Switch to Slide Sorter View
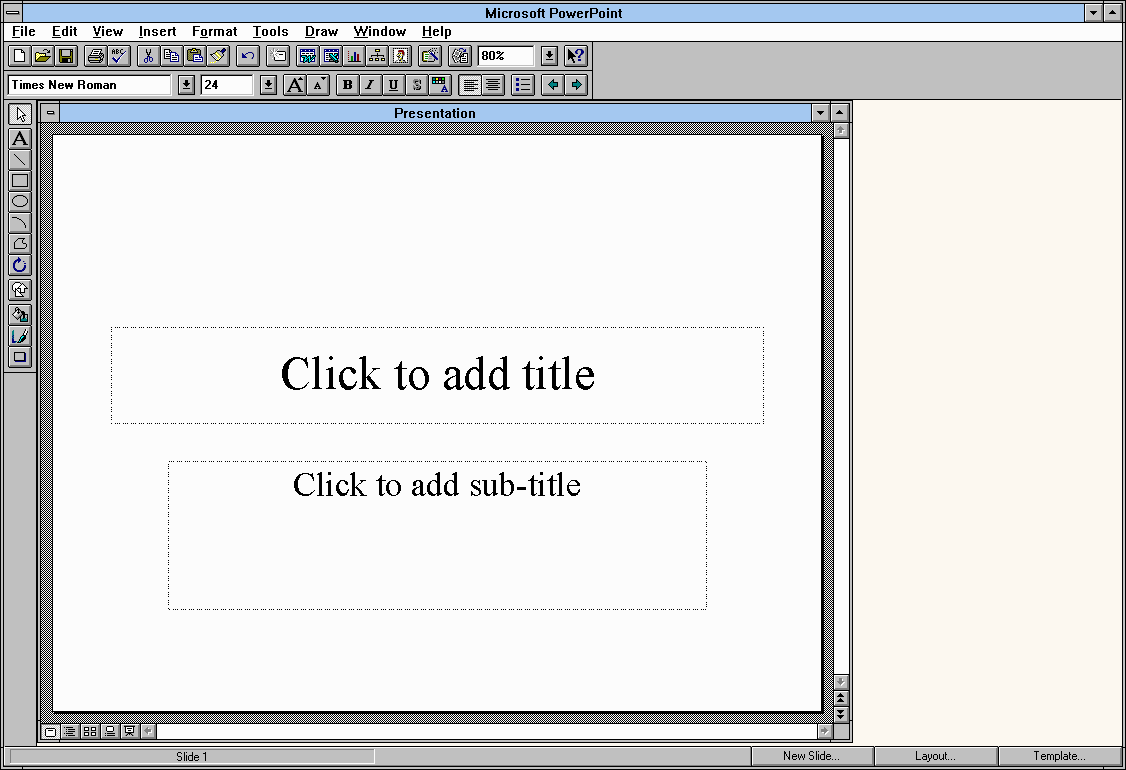The height and width of the screenshot is (770, 1126). tap(90, 731)
